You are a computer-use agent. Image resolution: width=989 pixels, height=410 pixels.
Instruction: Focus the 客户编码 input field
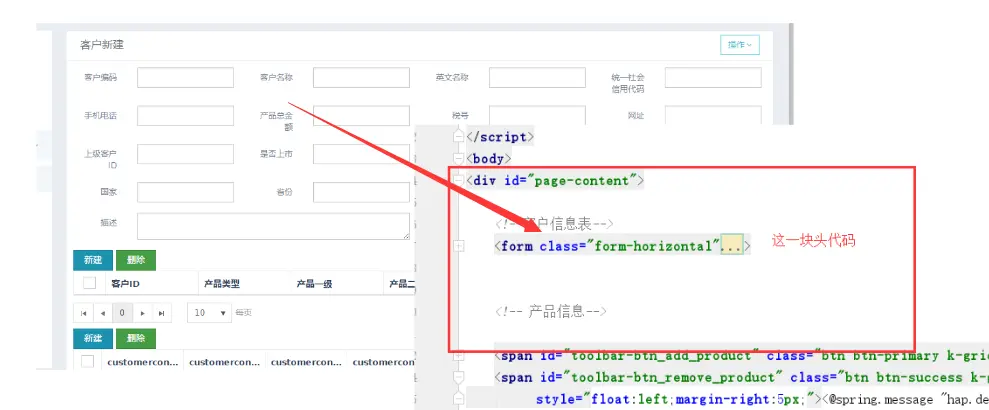pyautogui.click(x=185, y=78)
